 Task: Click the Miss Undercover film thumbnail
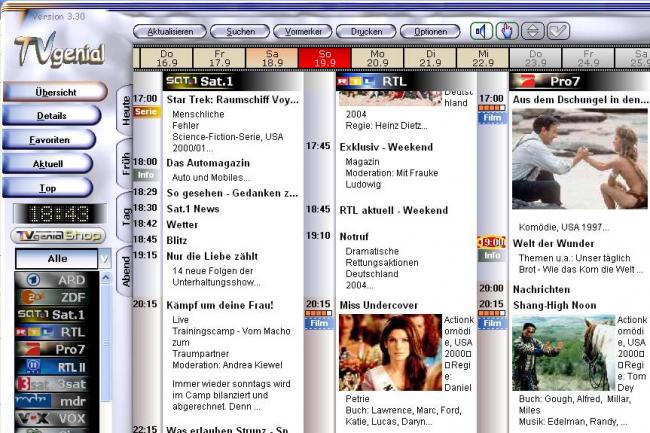click(390, 352)
